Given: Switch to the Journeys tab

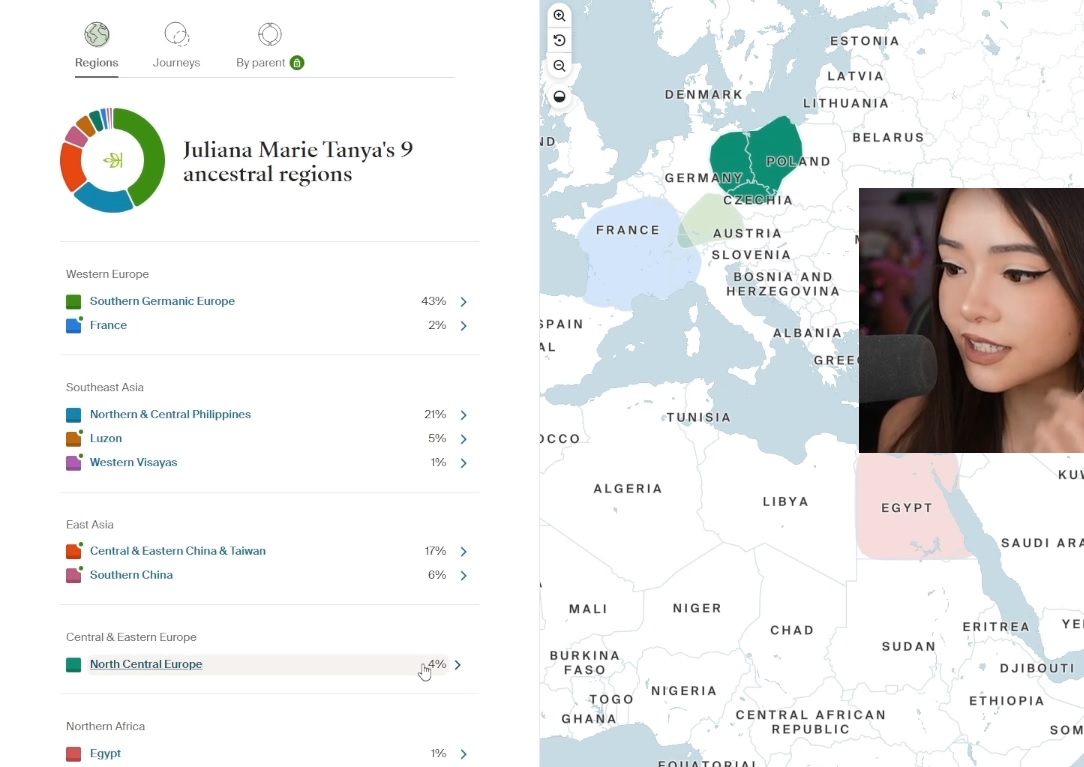Looking at the screenshot, I should [x=176, y=62].
